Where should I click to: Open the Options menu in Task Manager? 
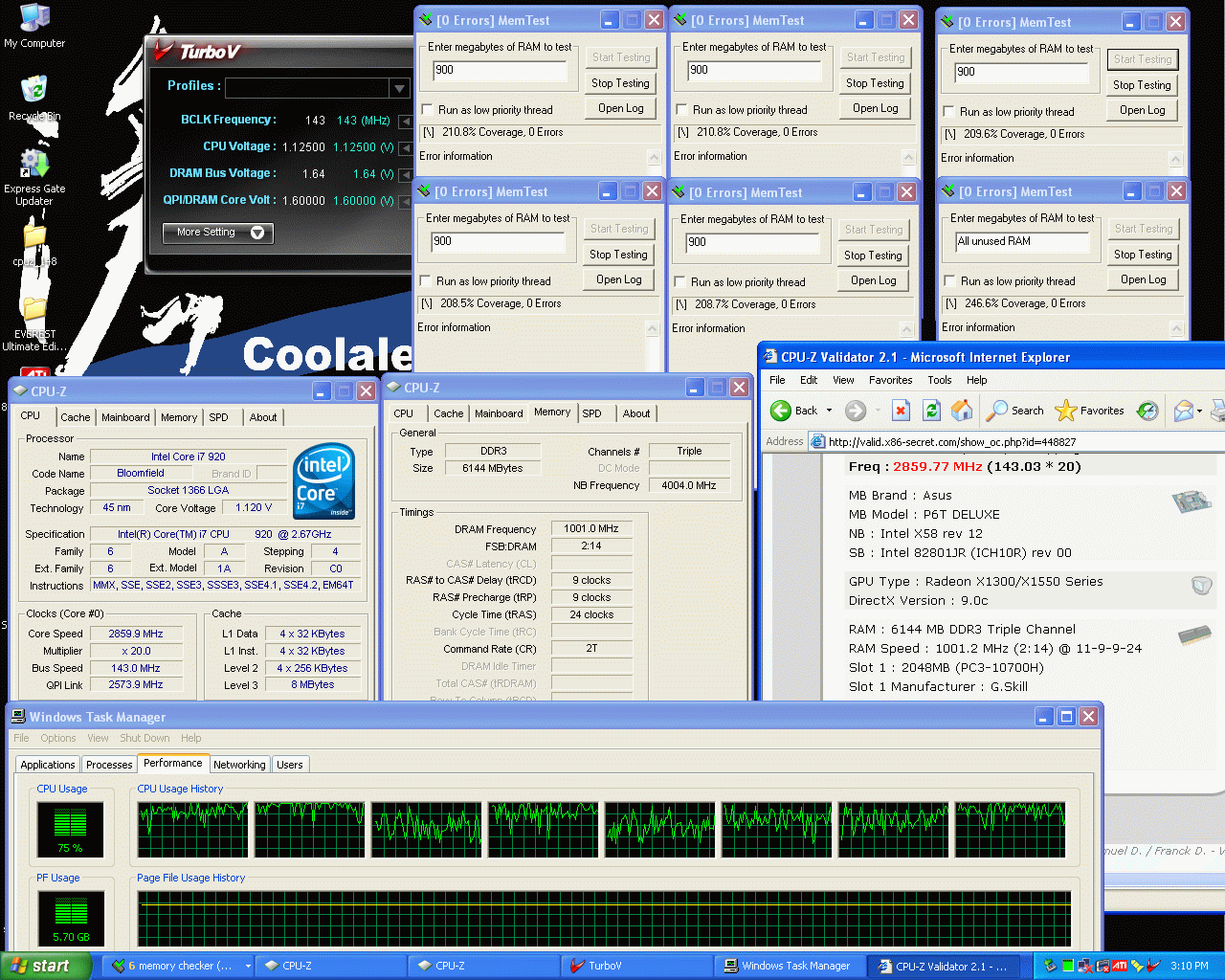pyautogui.click(x=57, y=738)
